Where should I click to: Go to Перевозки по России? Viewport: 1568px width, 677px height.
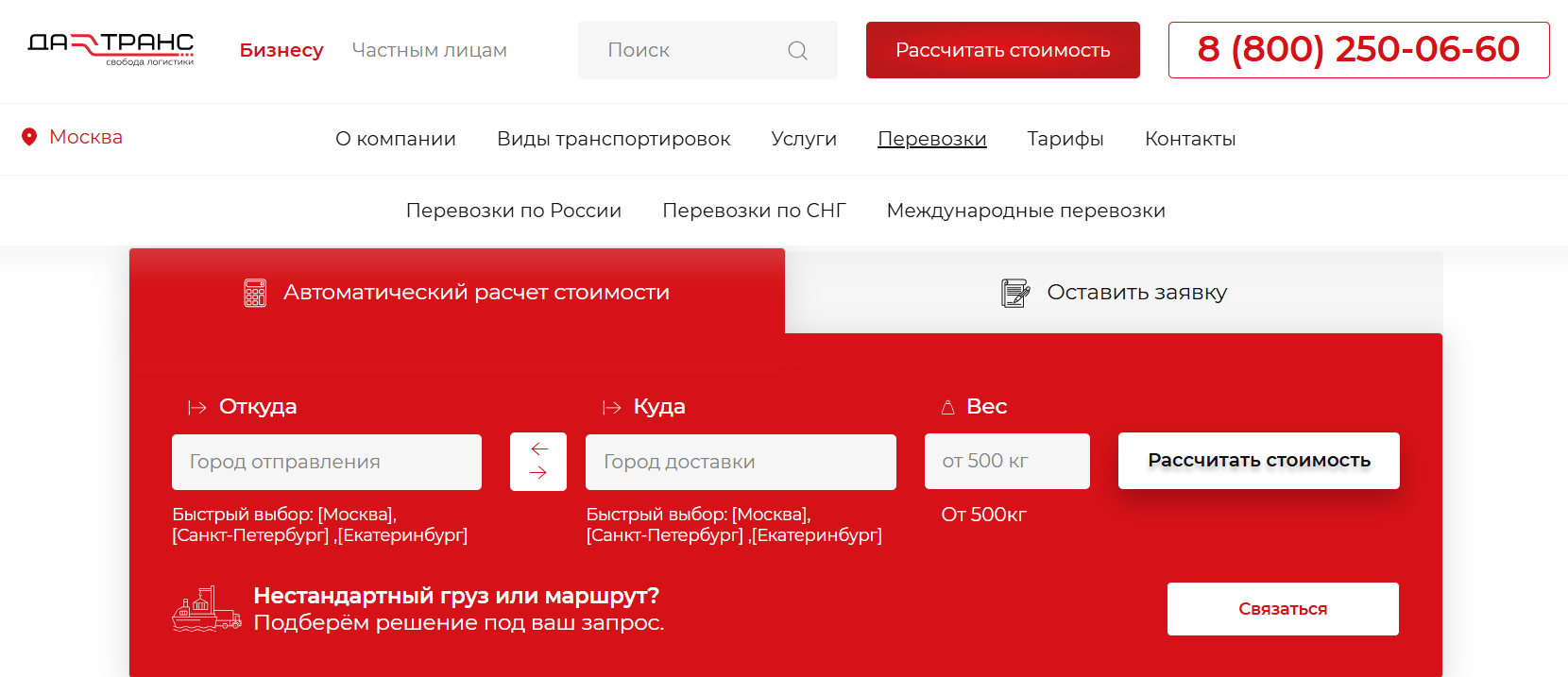(x=514, y=211)
